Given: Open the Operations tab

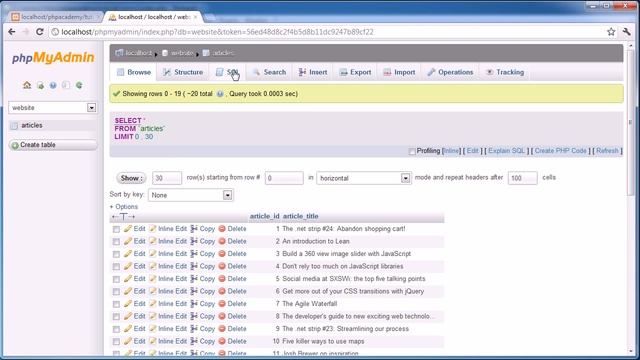Looking at the screenshot, I should [450, 72].
